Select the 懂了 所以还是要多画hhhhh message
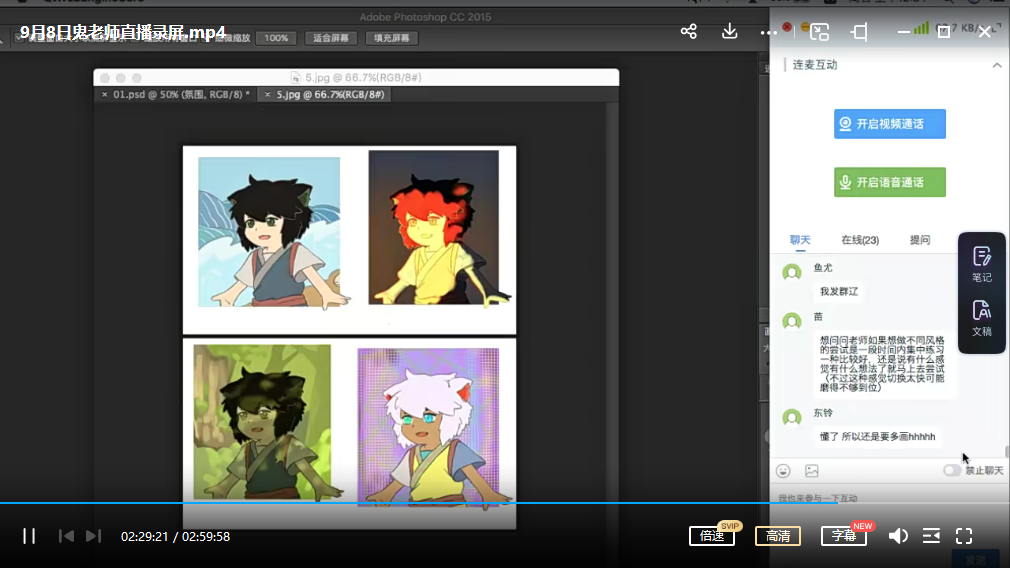This screenshot has width=1010, height=568. tap(877, 436)
